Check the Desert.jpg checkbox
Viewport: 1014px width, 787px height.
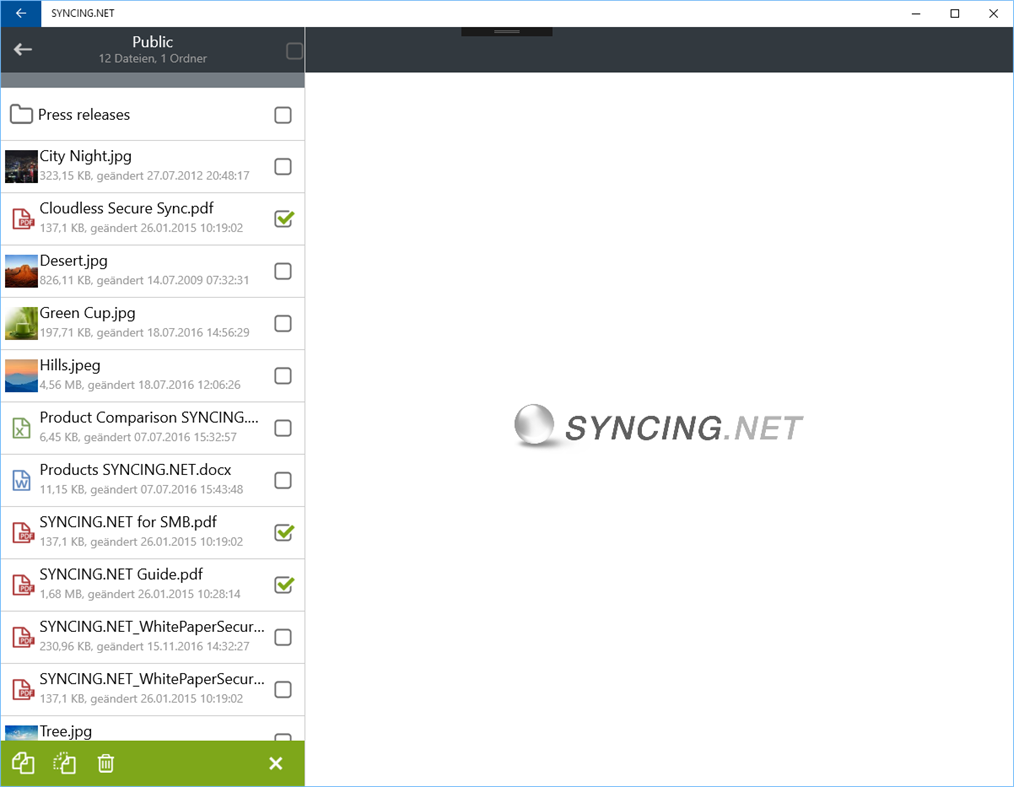point(283,270)
